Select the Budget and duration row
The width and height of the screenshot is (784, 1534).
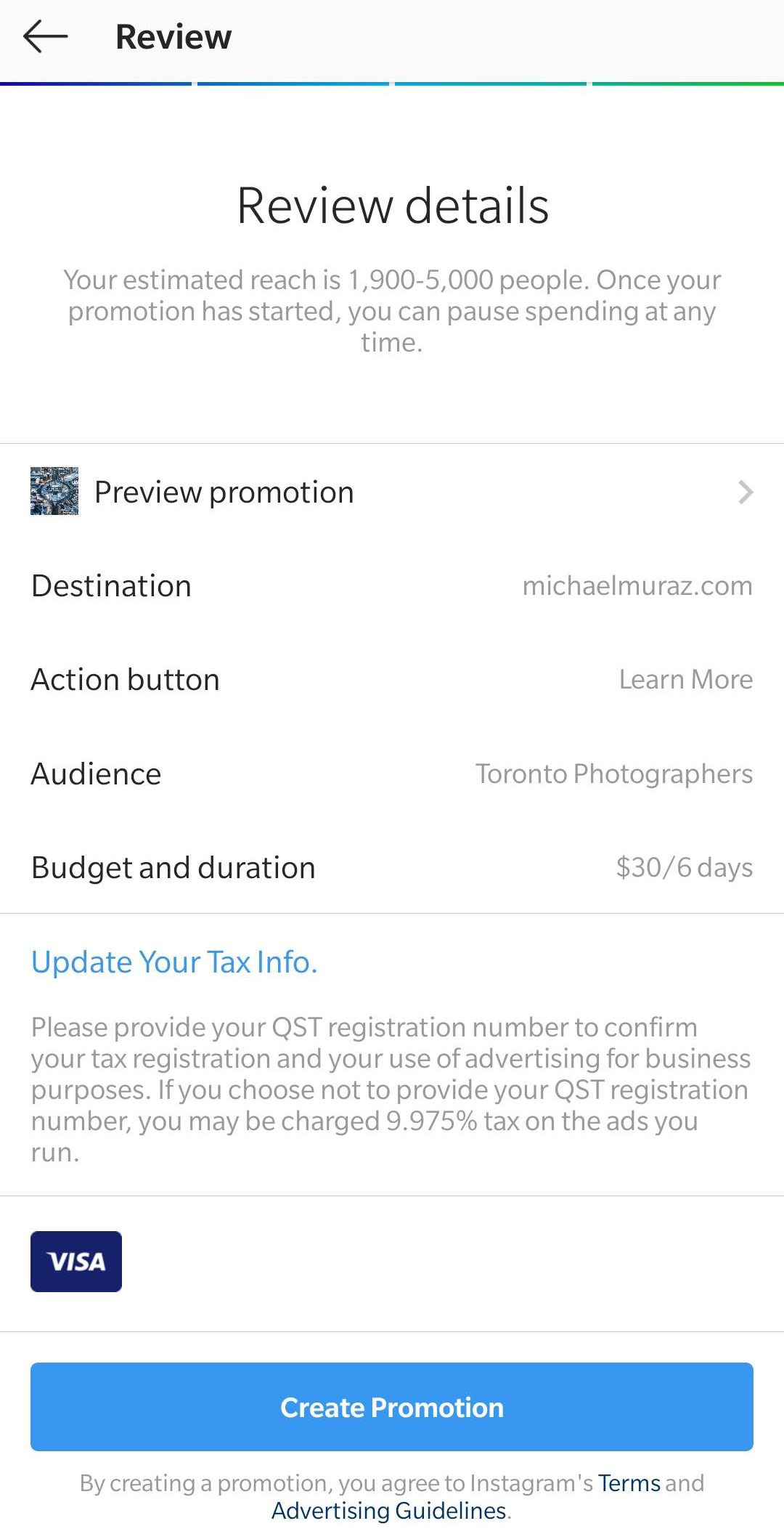point(173,868)
